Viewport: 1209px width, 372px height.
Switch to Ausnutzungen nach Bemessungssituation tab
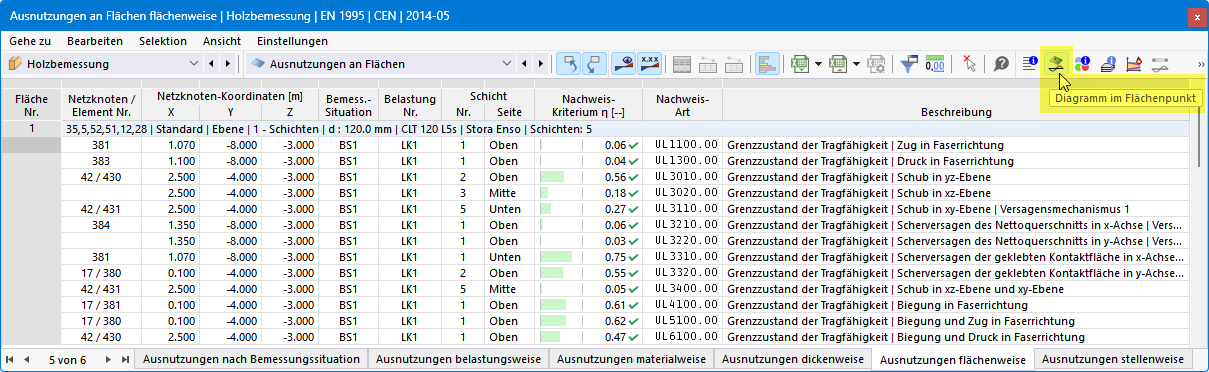pos(251,359)
